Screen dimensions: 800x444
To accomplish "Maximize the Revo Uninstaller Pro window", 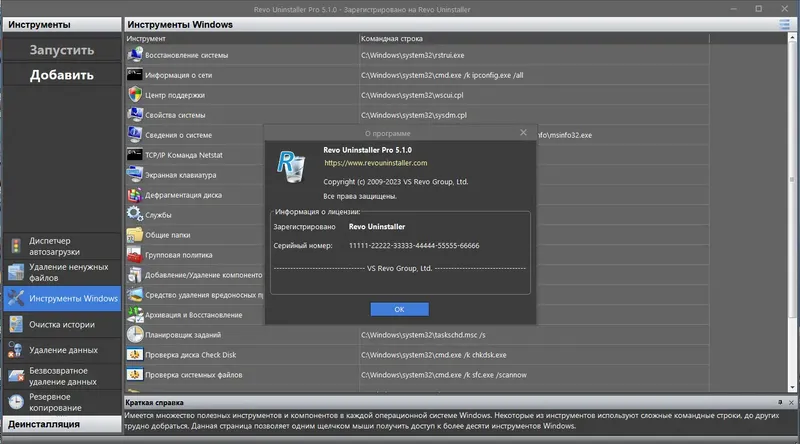I will (759, 9).
